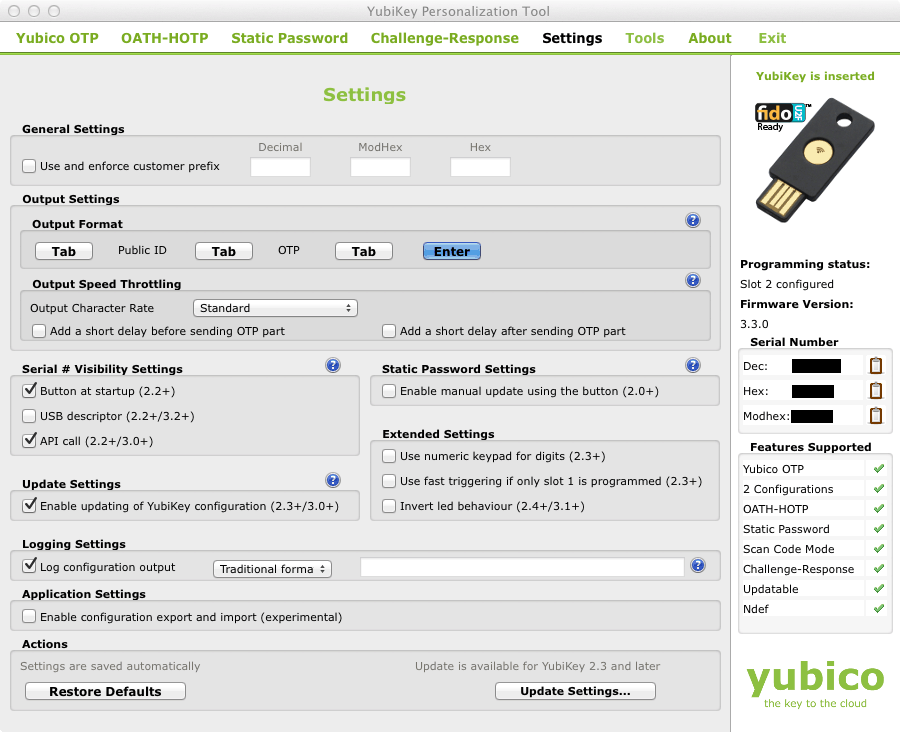Toggle the first Tab button before Public ID
The height and width of the screenshot is (732, 900).
(x=64, y=251)
